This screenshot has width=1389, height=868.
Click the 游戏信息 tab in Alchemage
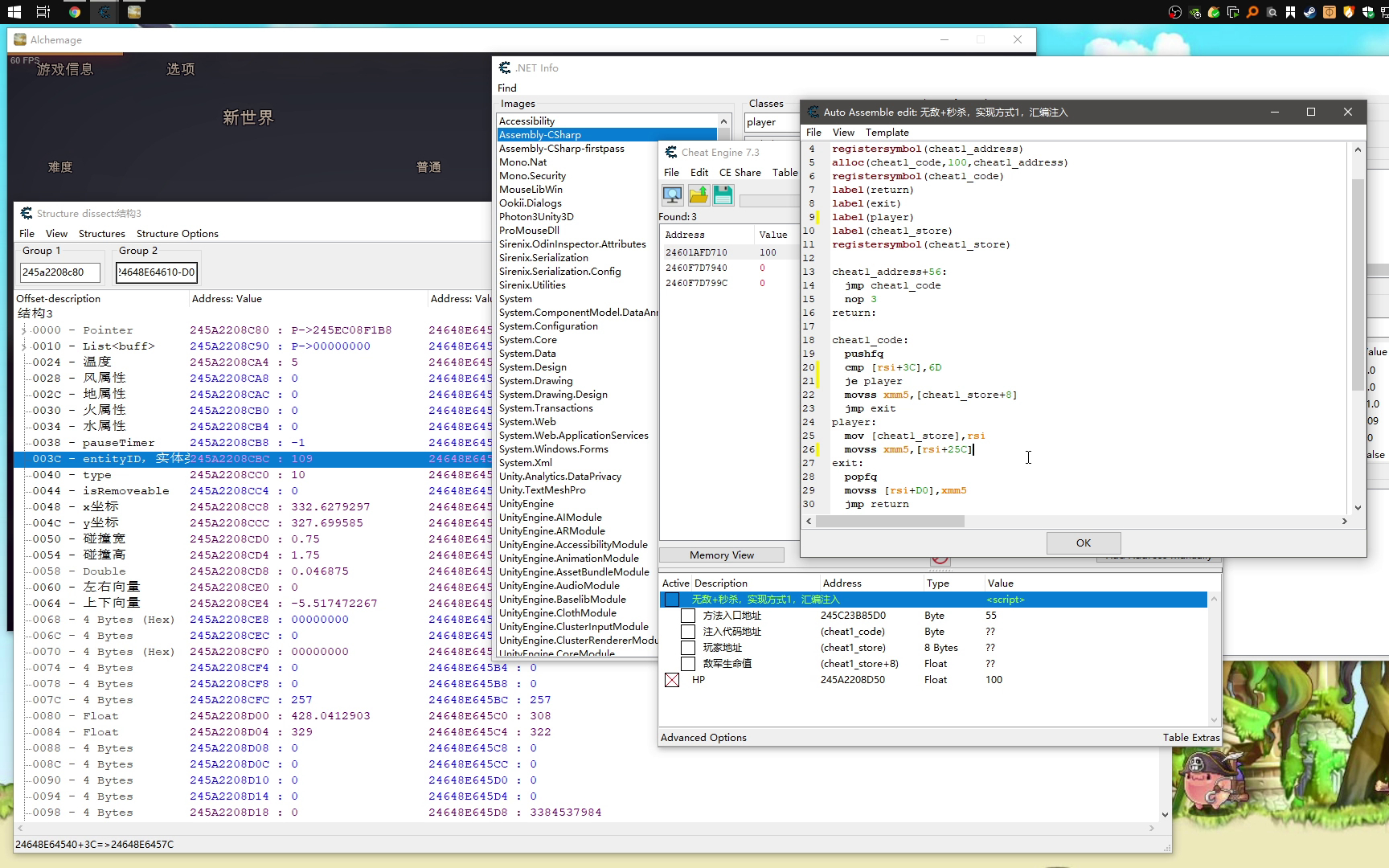point(65,69)
